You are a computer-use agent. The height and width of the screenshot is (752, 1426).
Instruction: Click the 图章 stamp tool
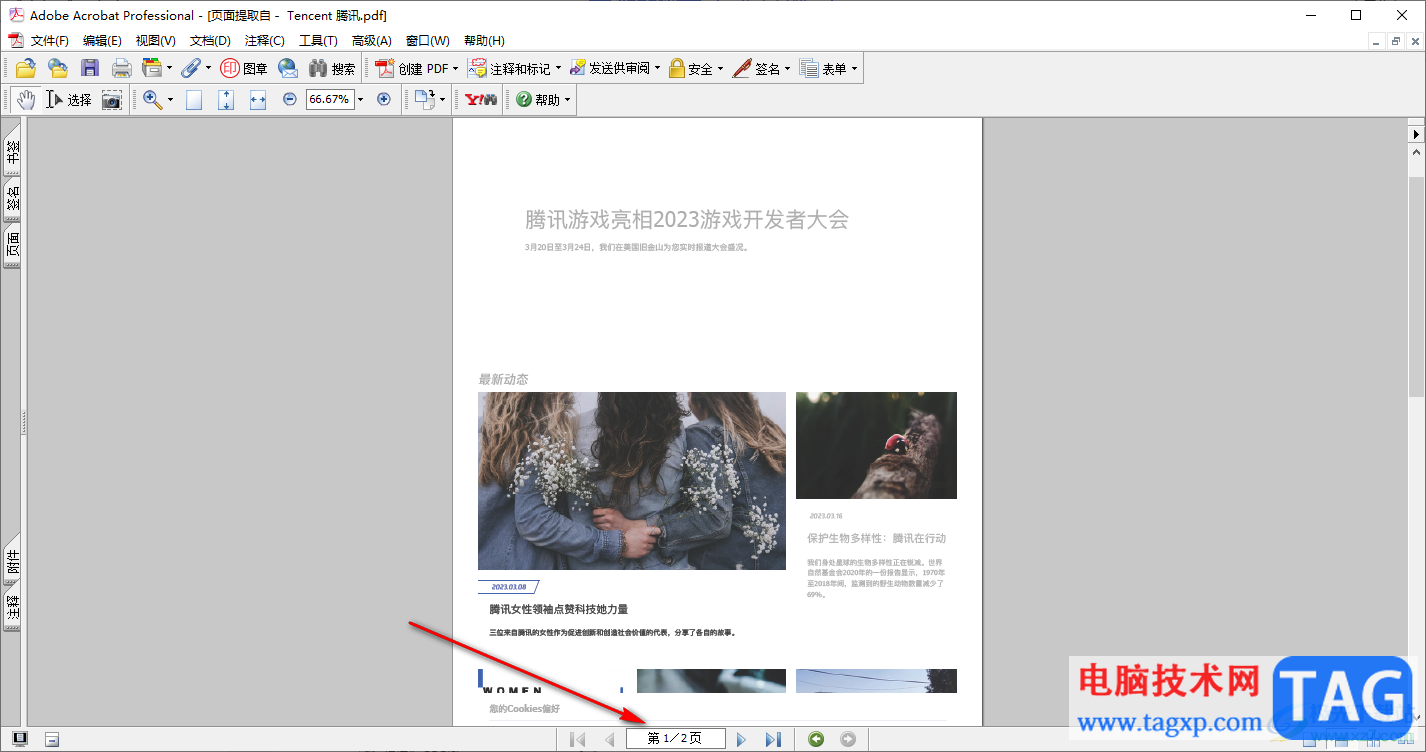[x=244, y=68]
